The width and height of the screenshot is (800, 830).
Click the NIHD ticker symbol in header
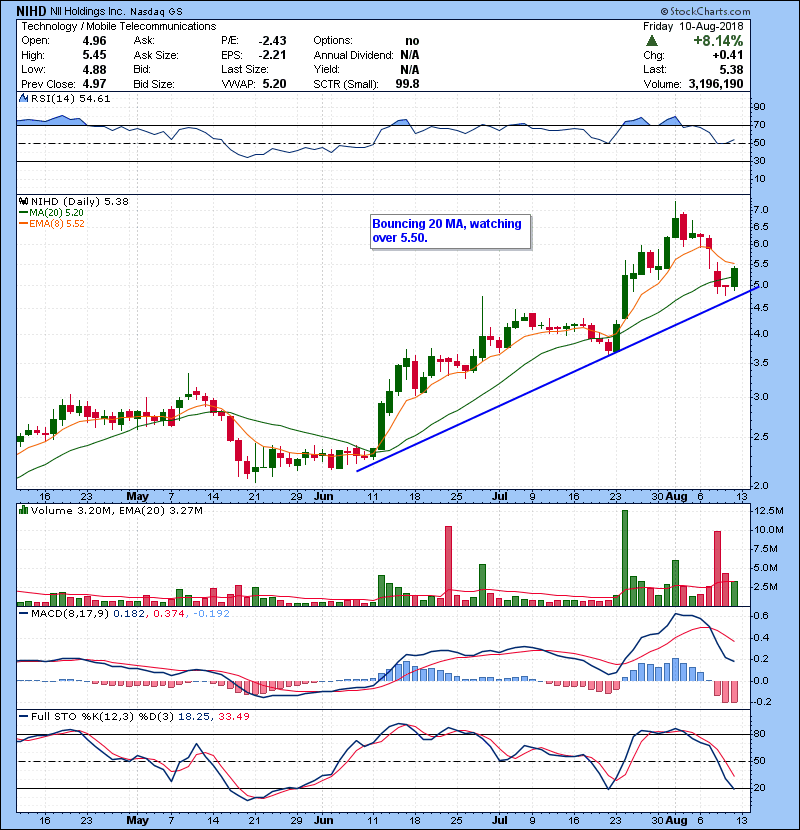tap(36, 9)
